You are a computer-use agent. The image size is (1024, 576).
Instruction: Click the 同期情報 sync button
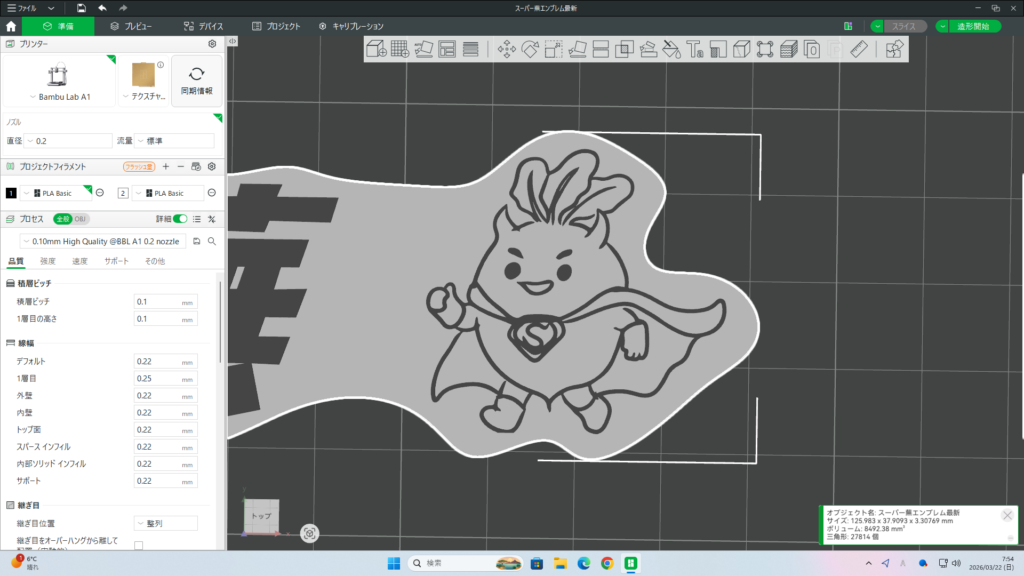click(196, 80)
